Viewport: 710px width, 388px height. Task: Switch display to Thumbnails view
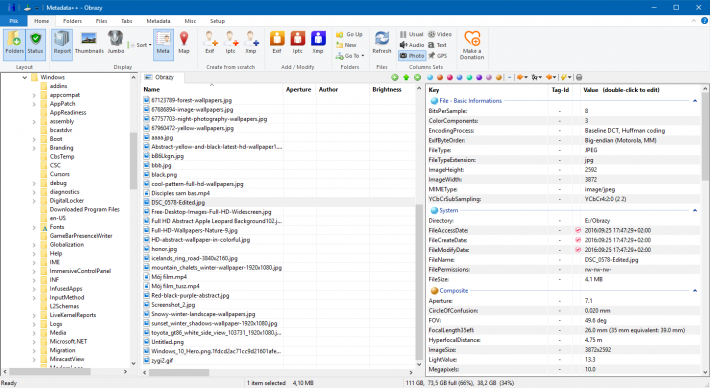tap(89, 43)
